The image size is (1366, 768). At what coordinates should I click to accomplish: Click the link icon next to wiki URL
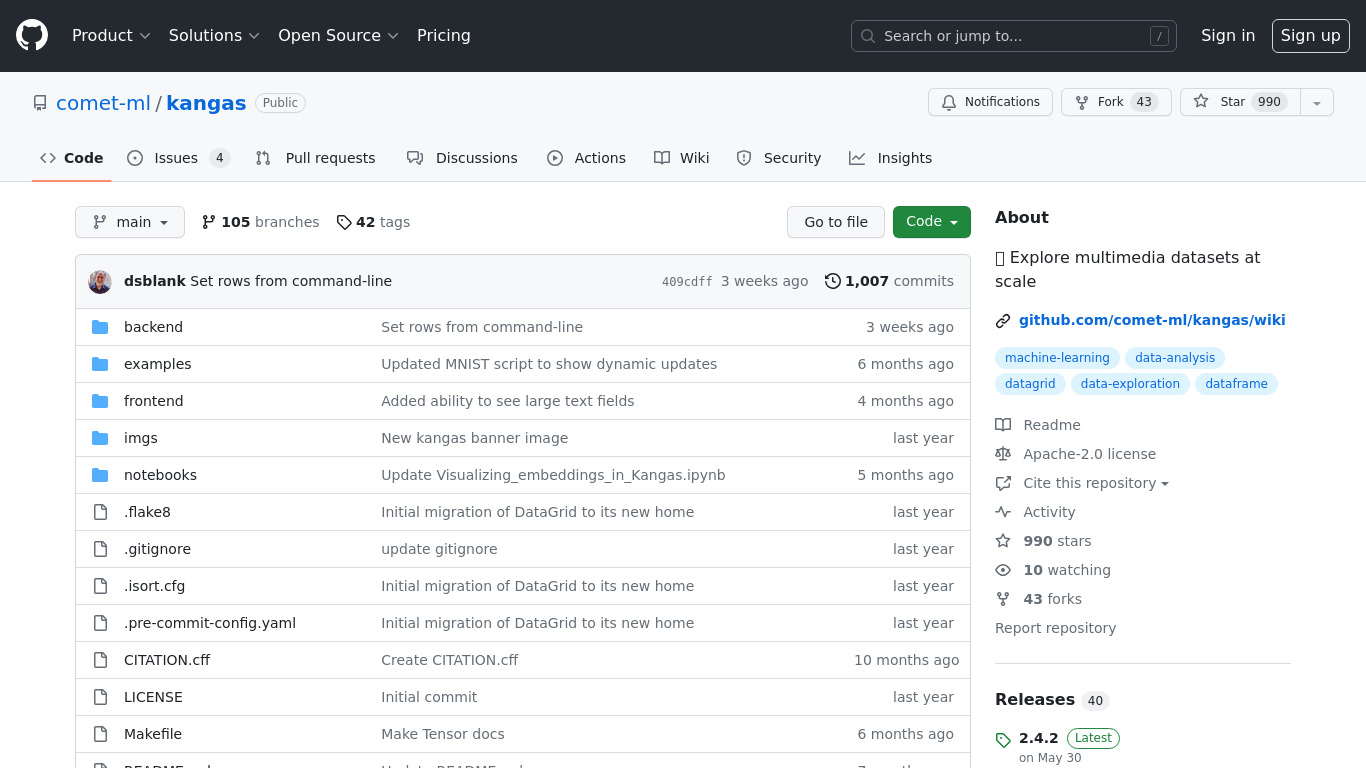pyautogui.click(x=1003, y=321)
